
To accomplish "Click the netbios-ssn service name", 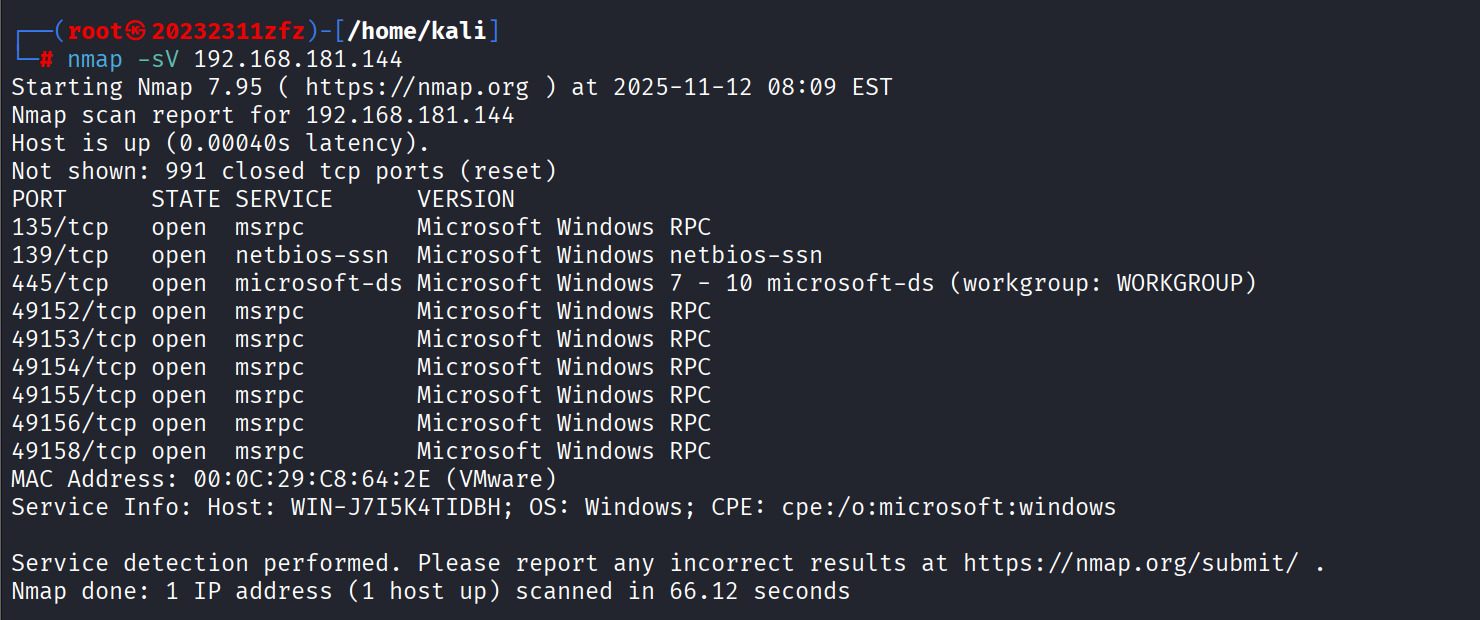I will (x=312, y=255).
